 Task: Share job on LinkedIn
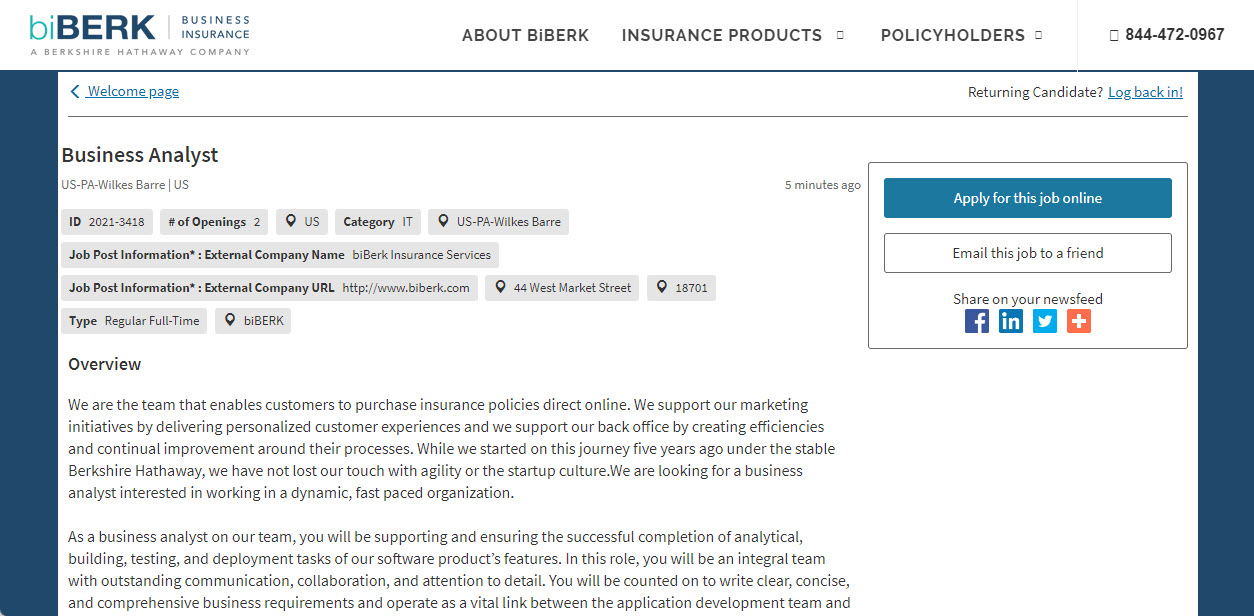pyautogui.click(x=1011, y=321)
